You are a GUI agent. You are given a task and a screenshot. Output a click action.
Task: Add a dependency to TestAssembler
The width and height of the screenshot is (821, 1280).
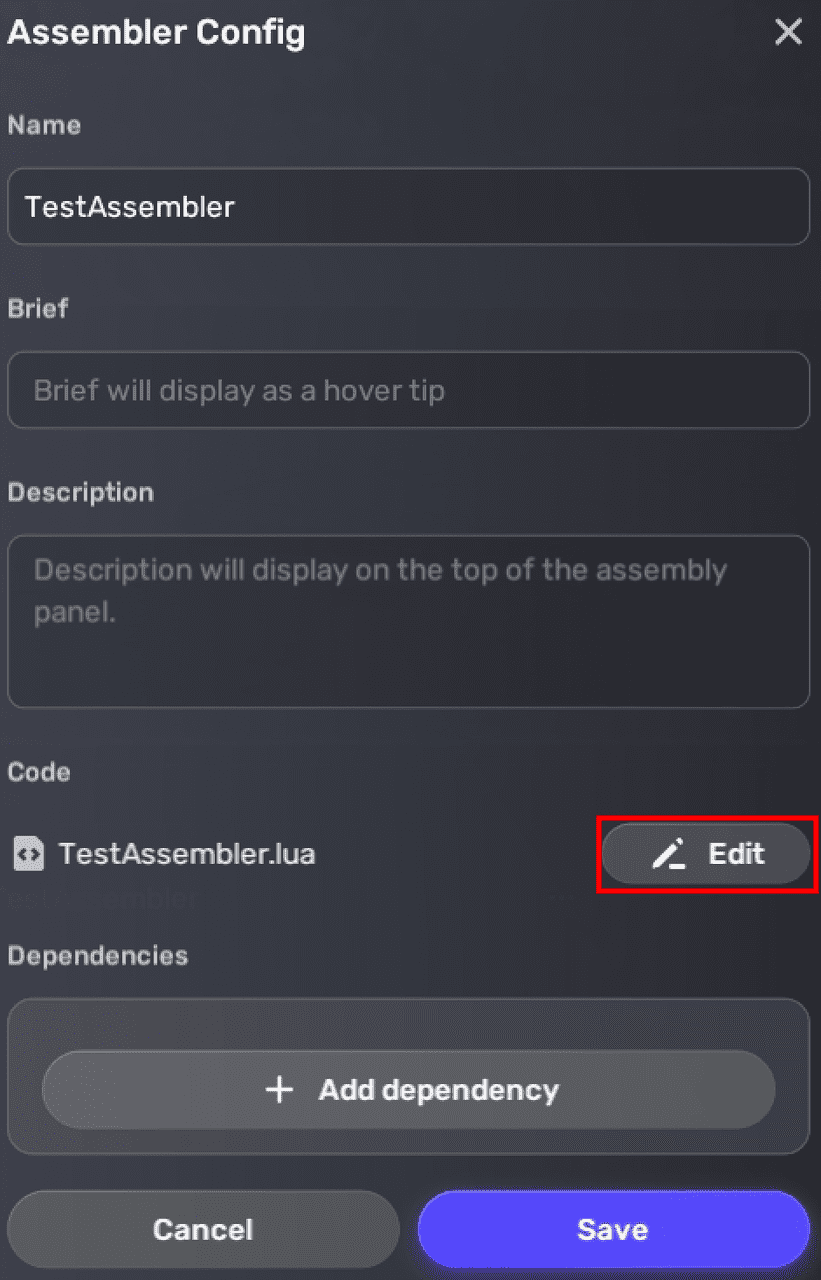(408, 1091)
